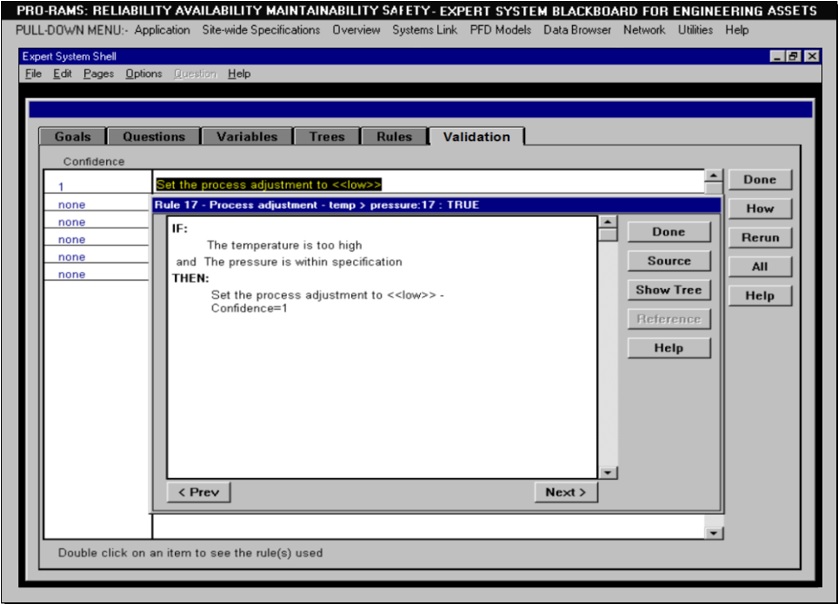The width and height of the screenshot is (840, 605).
Task: Click Done in the rule dialog
Action: 669,232
